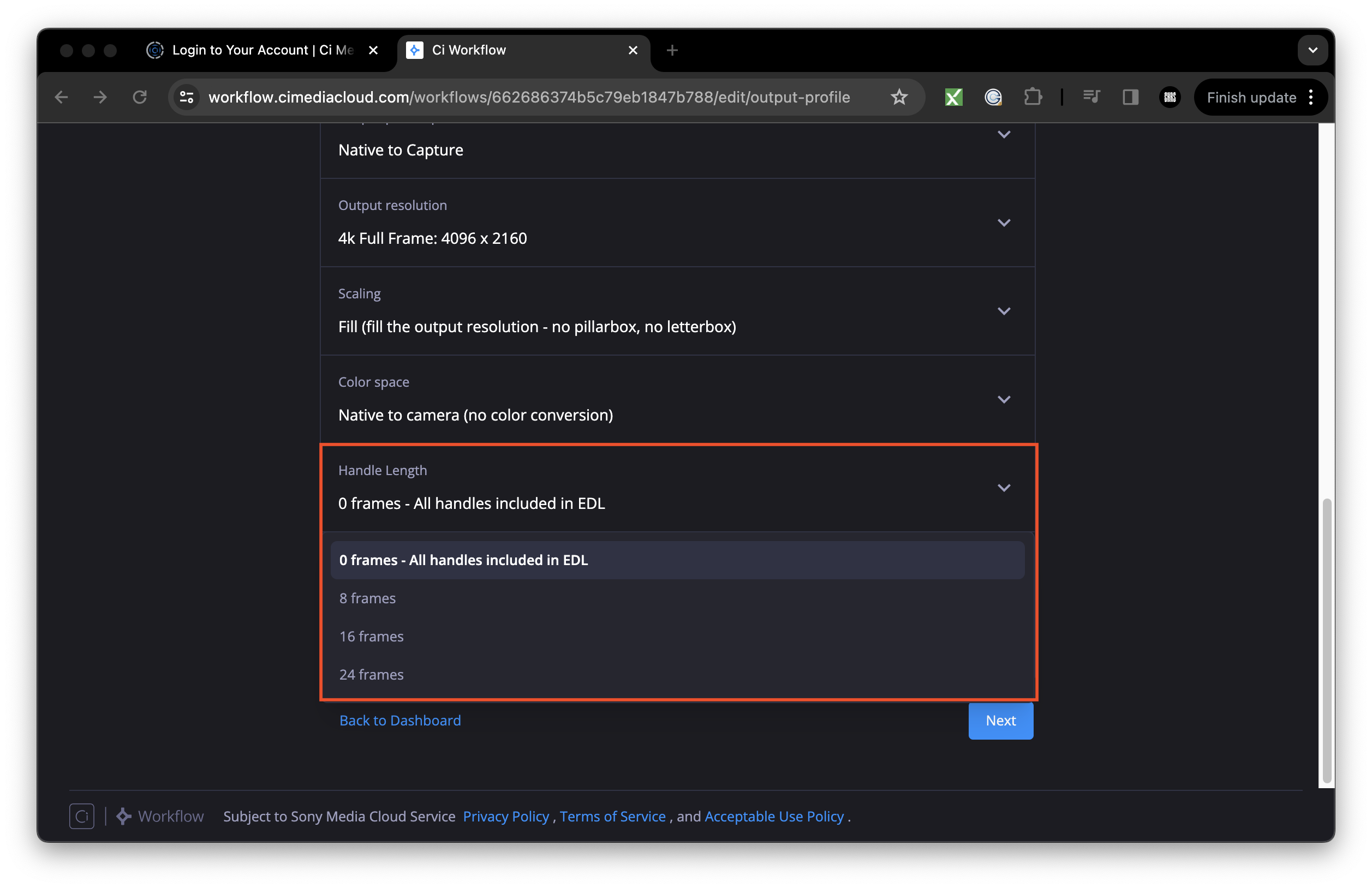Select the 16 frames handle length option
This screenshot has height=888, width=1372.
[371, 636]
